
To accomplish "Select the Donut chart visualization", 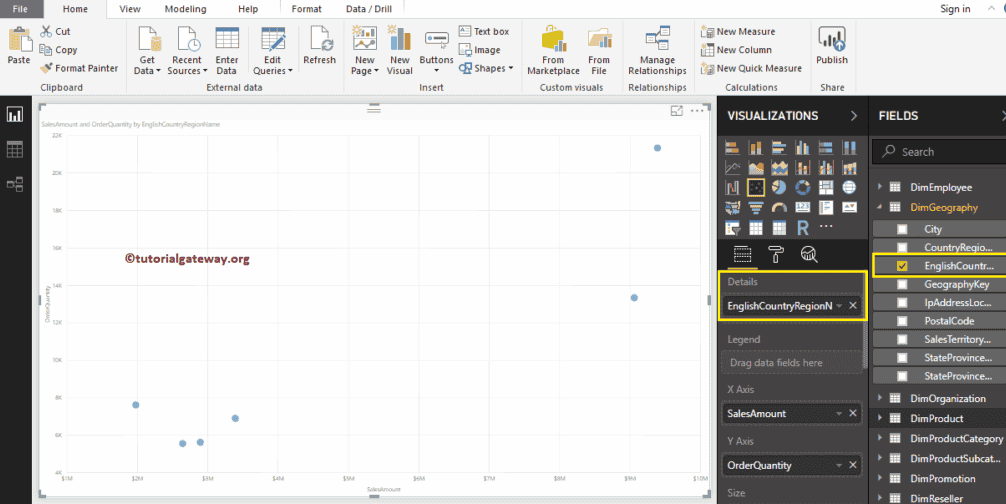I will pos(803,187).
